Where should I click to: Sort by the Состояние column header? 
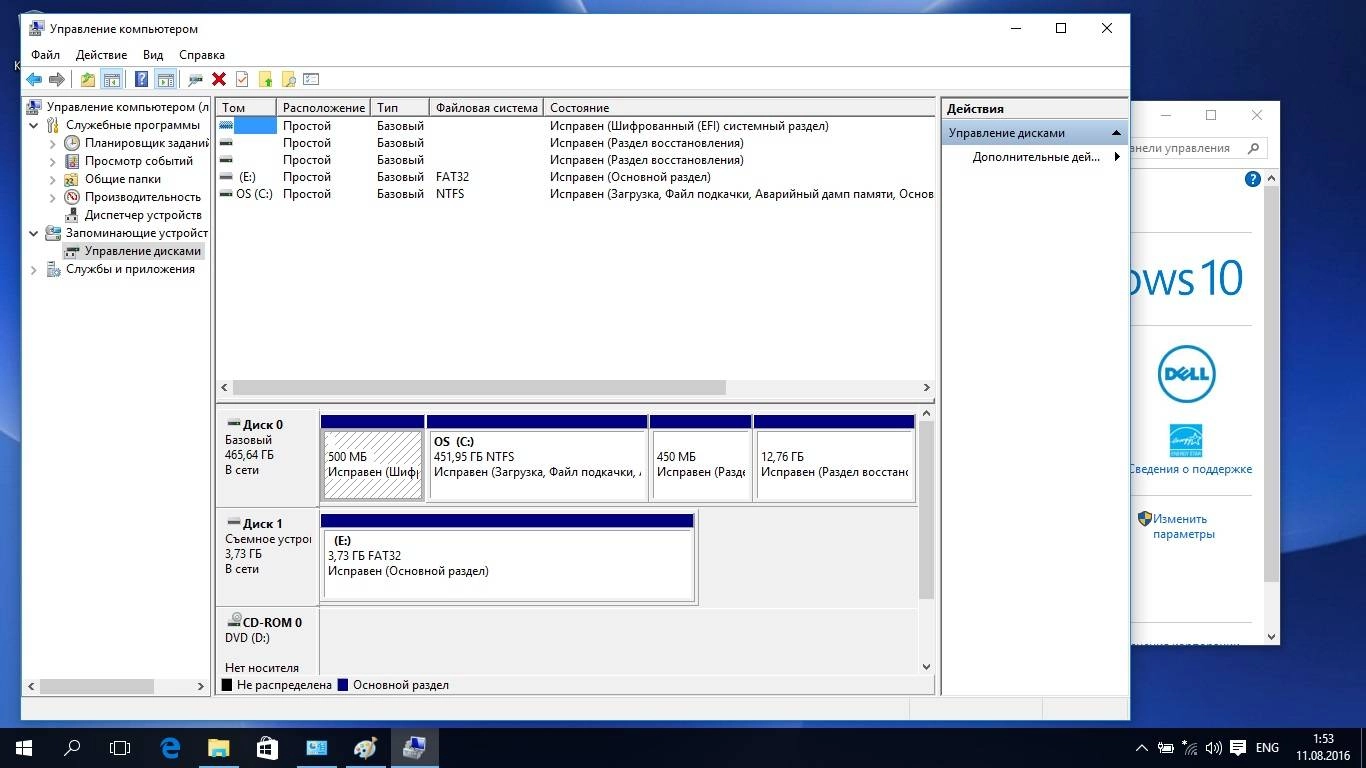[739, 107]
